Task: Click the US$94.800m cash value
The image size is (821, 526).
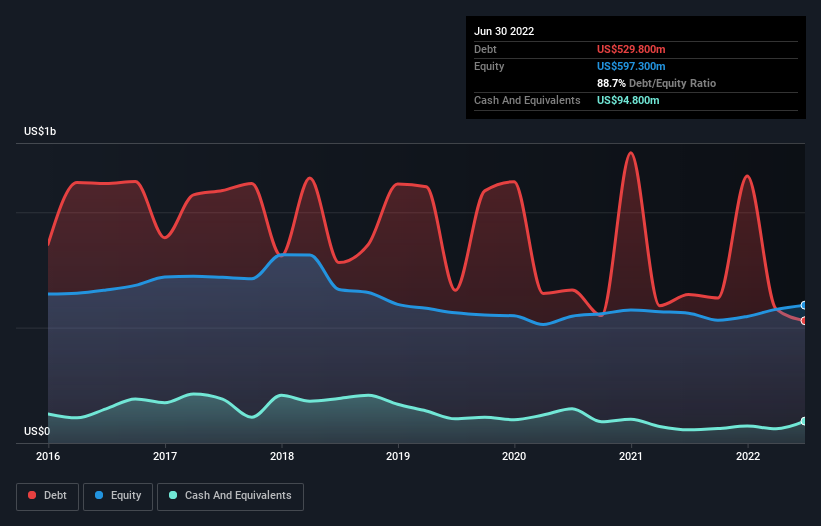Action: [628, 100]
